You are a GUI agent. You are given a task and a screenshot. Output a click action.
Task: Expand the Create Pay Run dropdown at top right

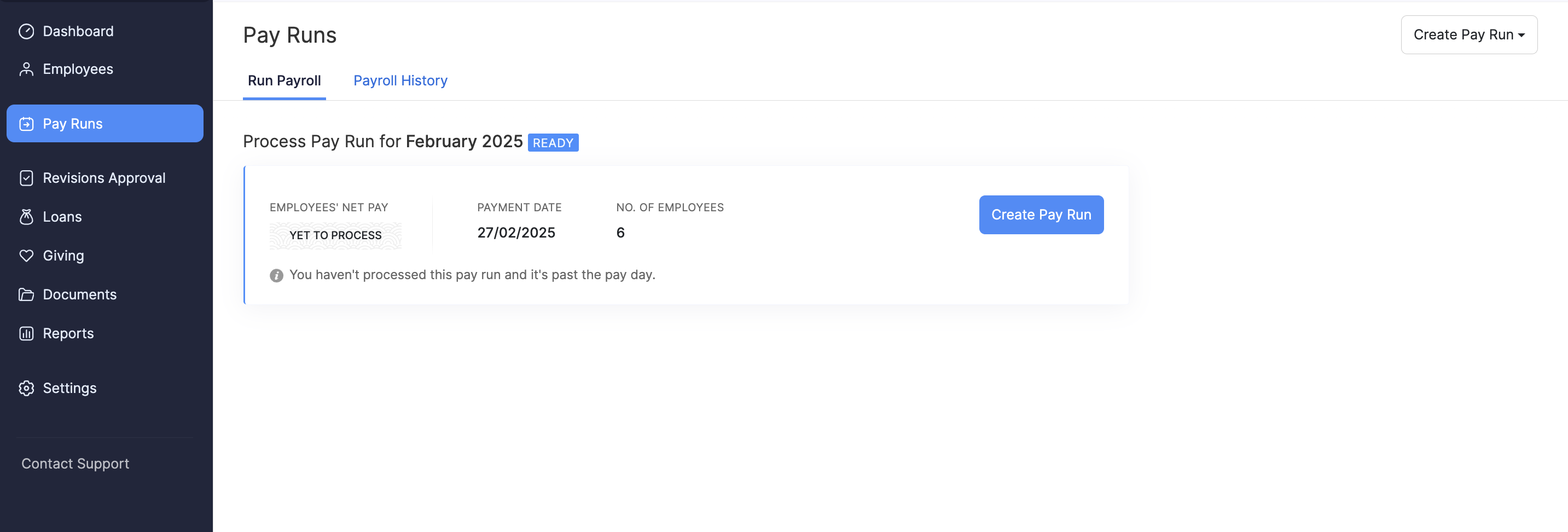[1469, 34]
